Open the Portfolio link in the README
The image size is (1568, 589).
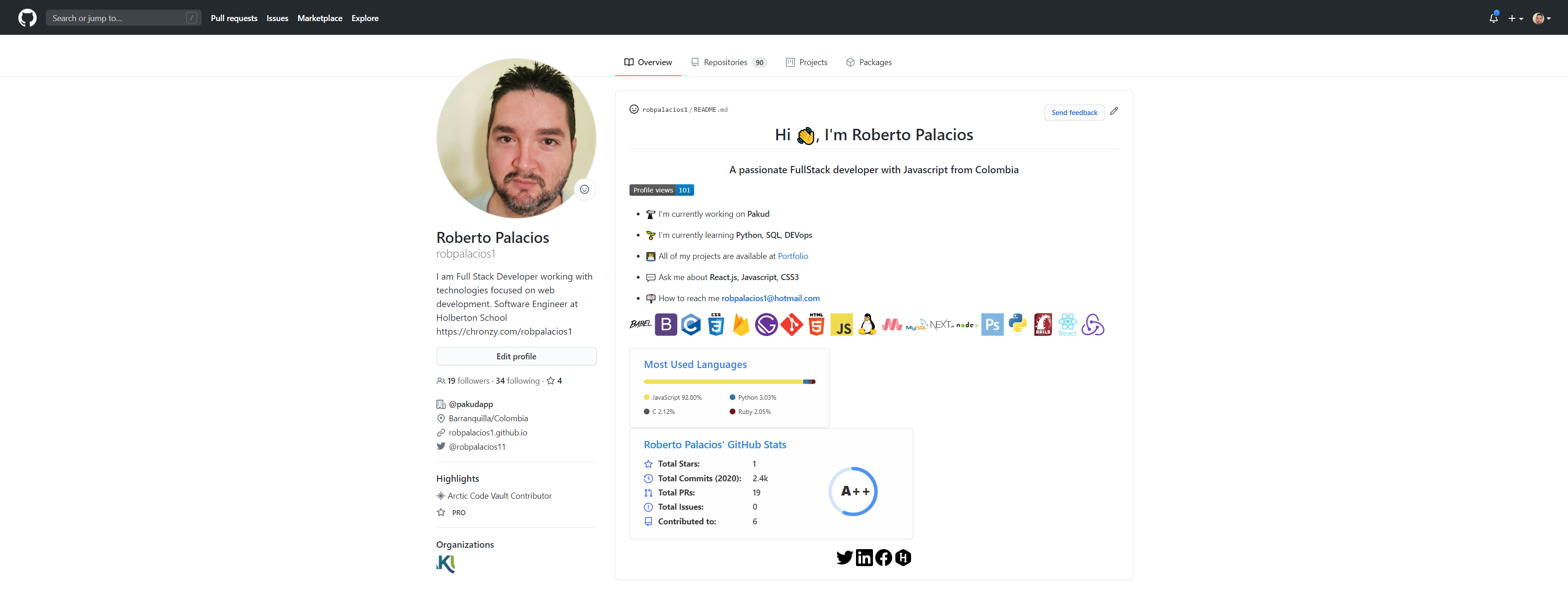pyautogui.click(x=793, y=256)
